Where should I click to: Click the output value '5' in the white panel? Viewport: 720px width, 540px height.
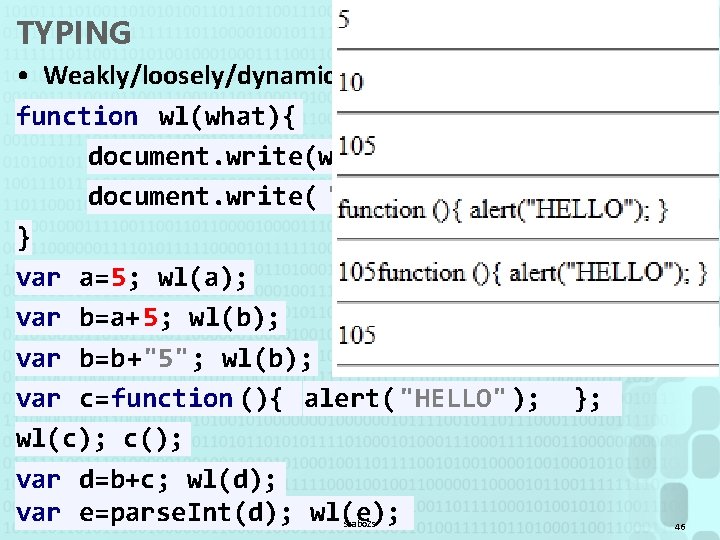pos(344,20)
